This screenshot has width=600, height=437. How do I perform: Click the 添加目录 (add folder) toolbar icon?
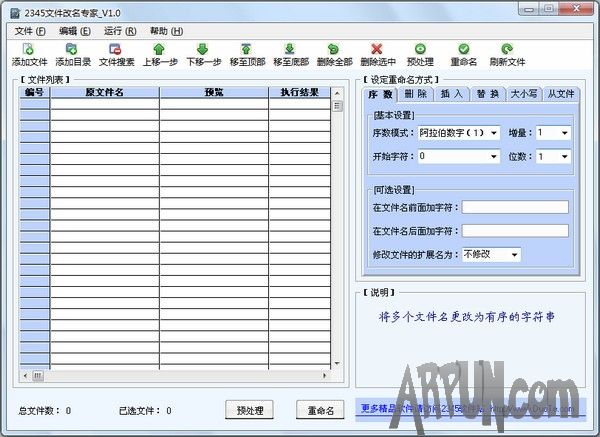tap(72, 49)
